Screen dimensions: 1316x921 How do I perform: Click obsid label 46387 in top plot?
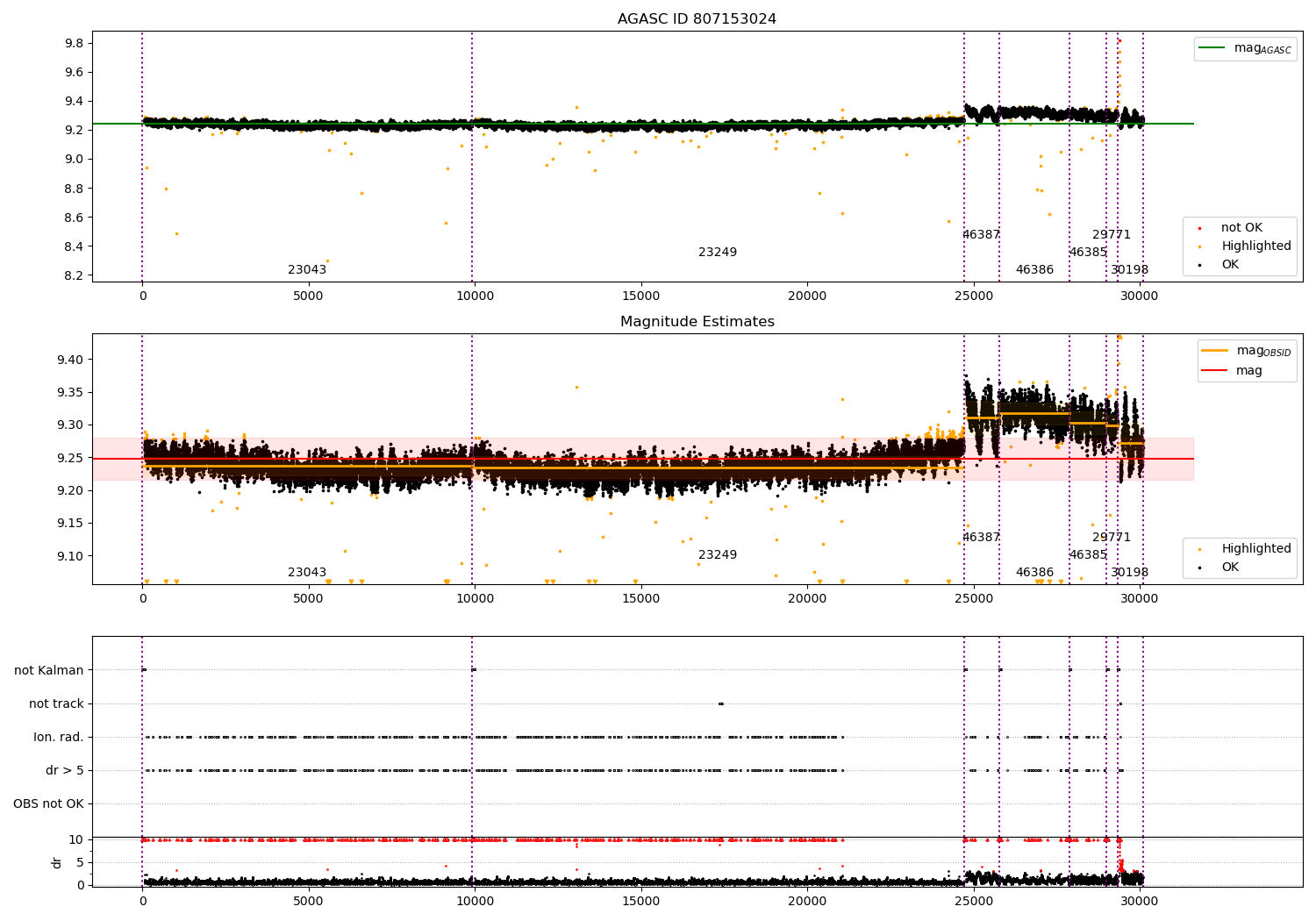point(981,235)
